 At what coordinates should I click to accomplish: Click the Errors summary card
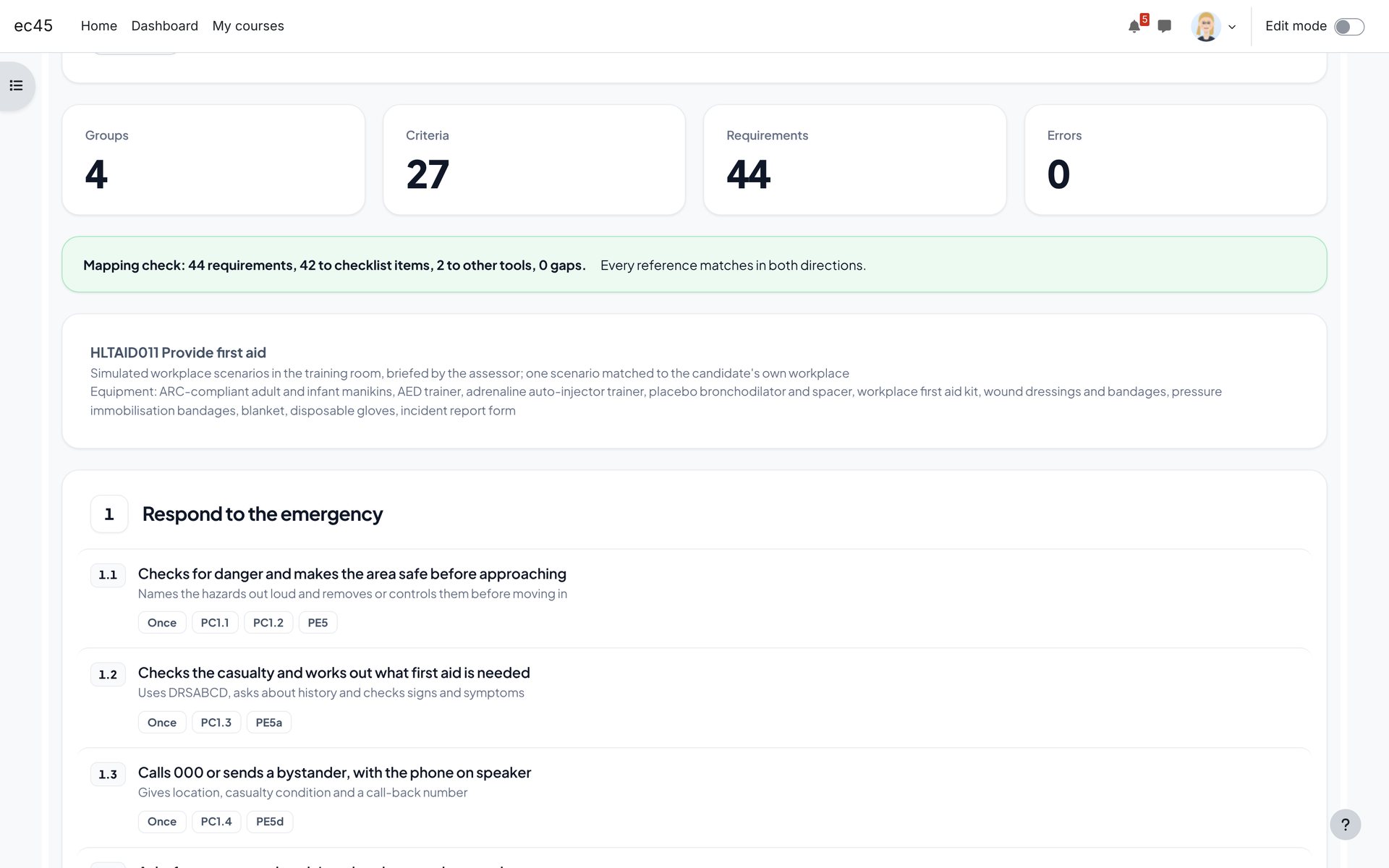pyautogui.click(x=1176, y=160)
